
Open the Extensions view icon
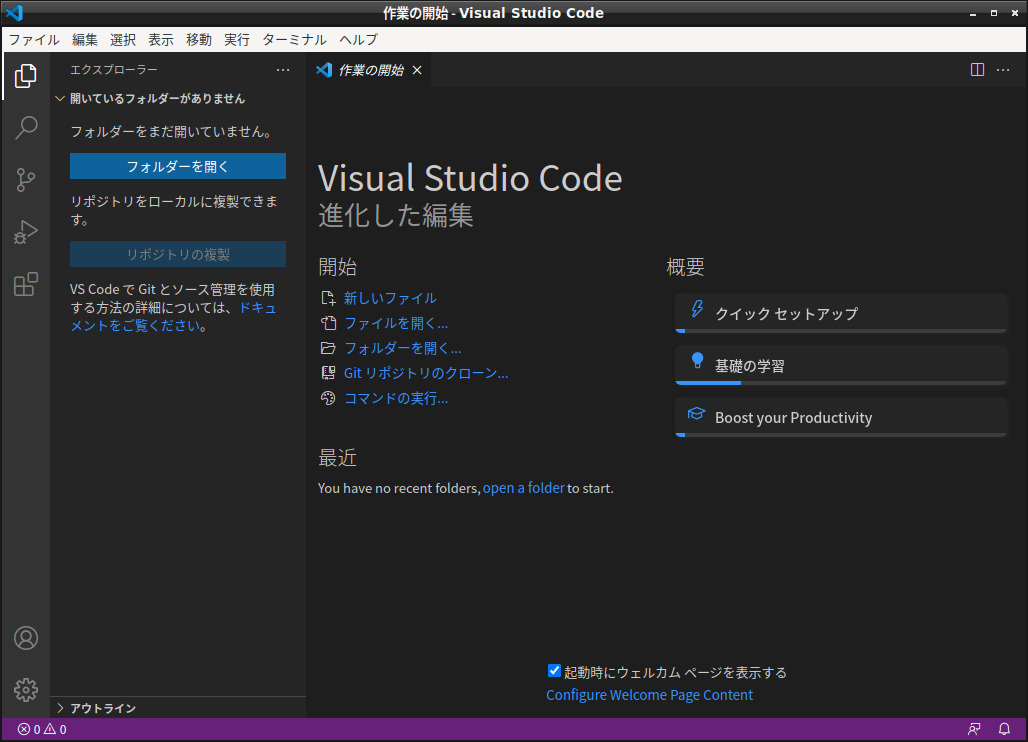pos(26,284)
